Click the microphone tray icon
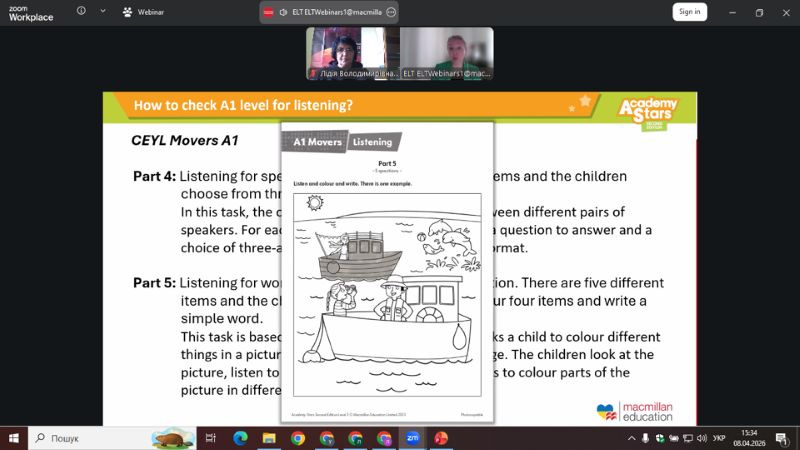This screenshot has width=800, height=450. coord(645,438)
